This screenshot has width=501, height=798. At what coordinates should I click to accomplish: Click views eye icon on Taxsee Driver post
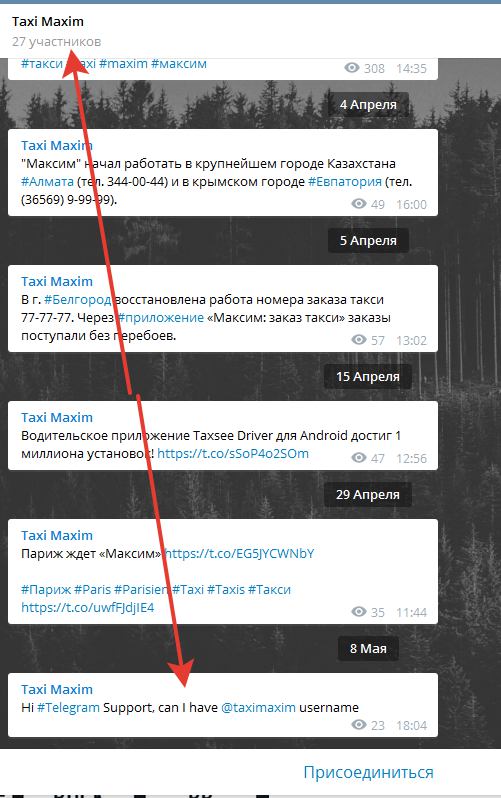(359, 458)
